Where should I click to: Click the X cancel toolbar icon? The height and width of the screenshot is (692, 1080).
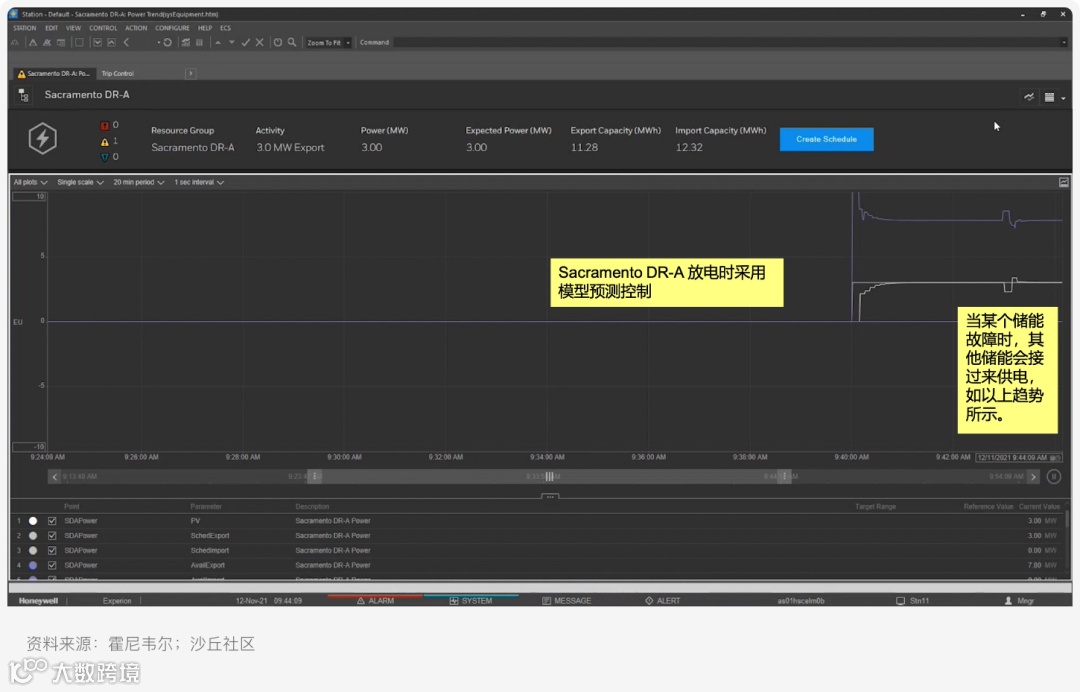click(260, 43)
